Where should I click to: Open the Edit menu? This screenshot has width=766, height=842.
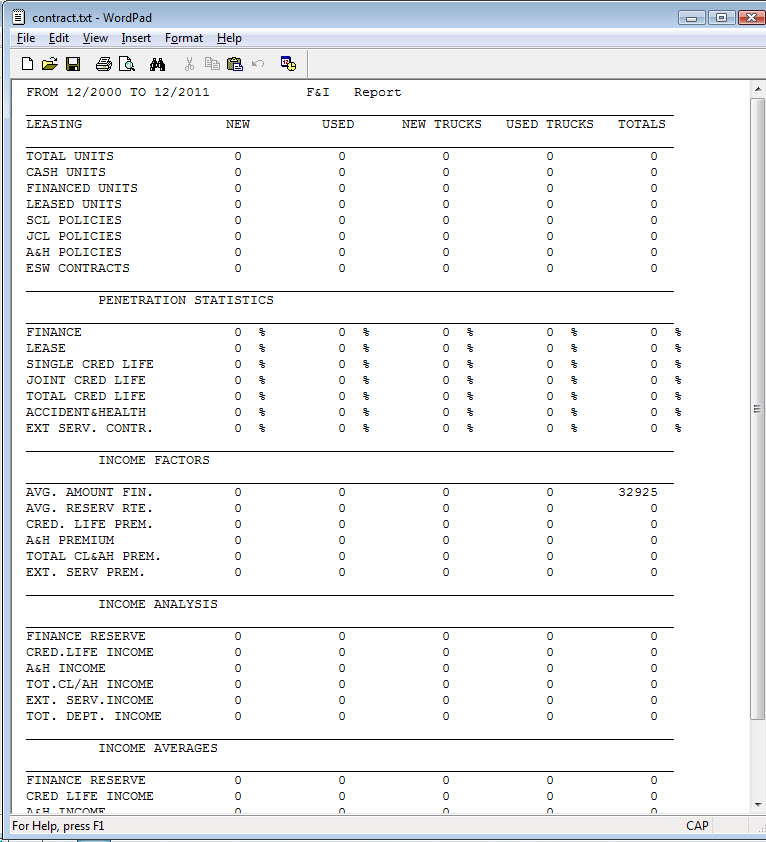(x=59, y=38)
